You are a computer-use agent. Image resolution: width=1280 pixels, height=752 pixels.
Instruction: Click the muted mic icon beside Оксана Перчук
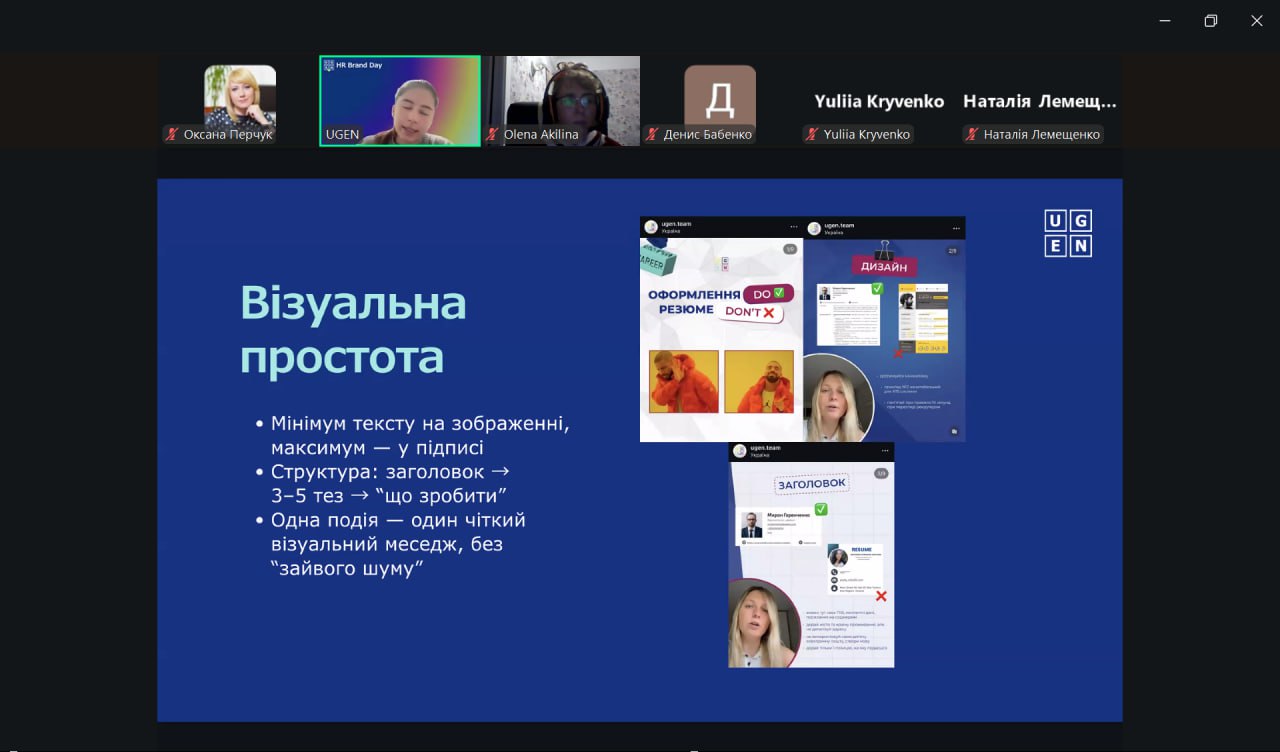(173, 135)
